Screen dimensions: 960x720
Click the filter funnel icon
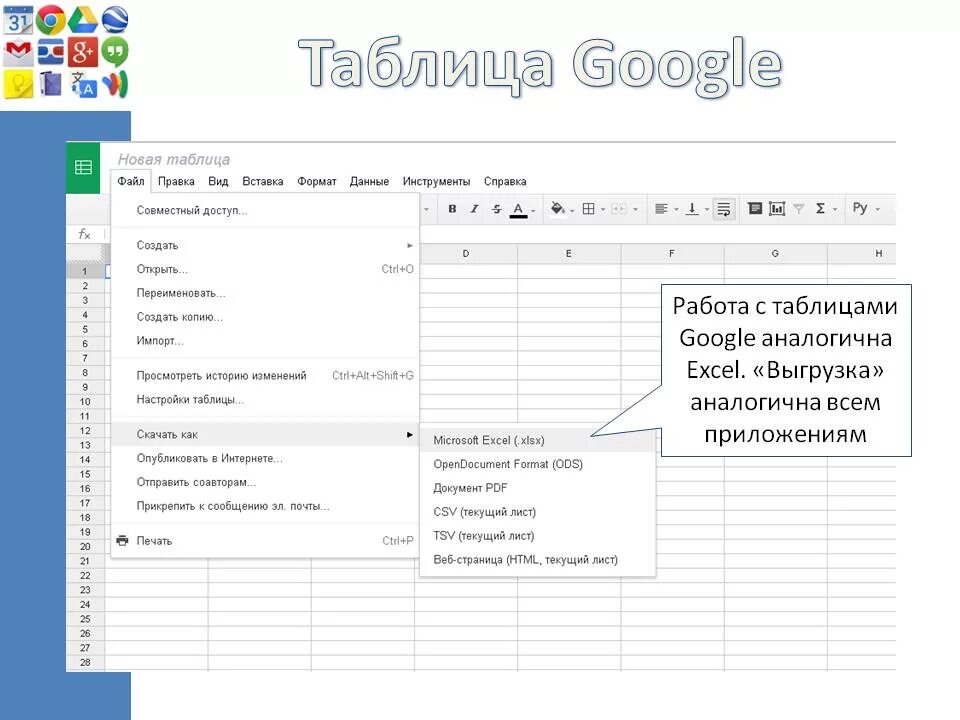click(798, 209)
